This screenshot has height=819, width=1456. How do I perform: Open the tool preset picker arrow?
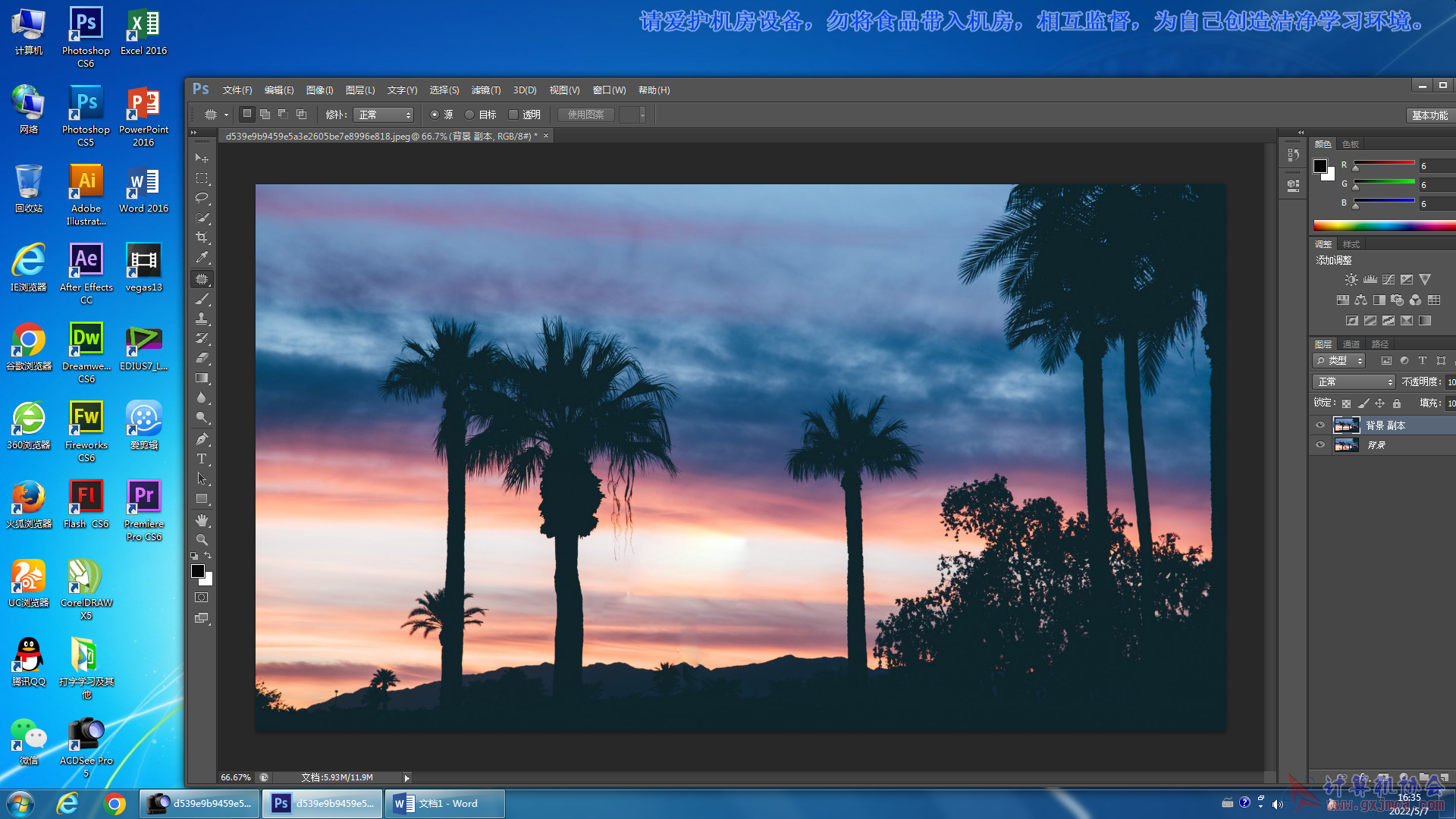226,115
